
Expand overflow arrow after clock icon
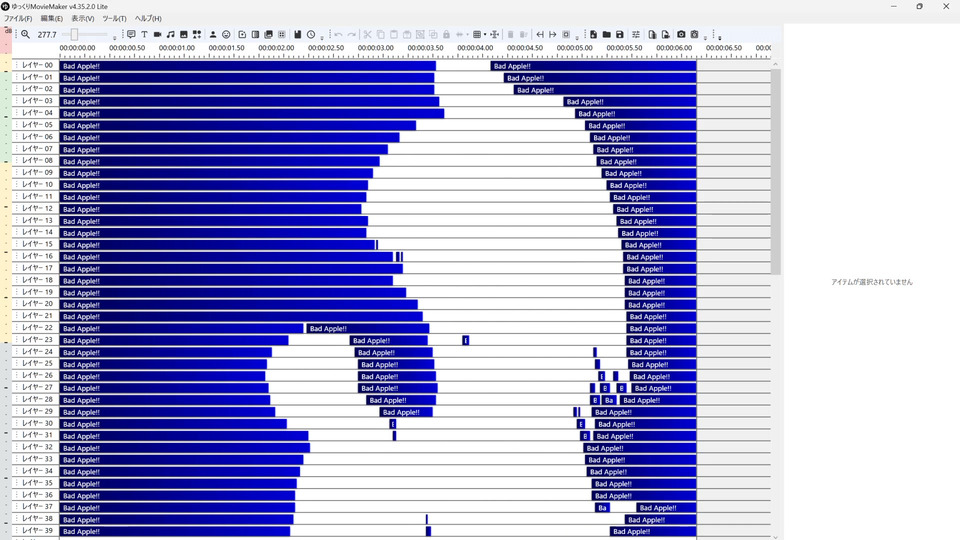322,37
